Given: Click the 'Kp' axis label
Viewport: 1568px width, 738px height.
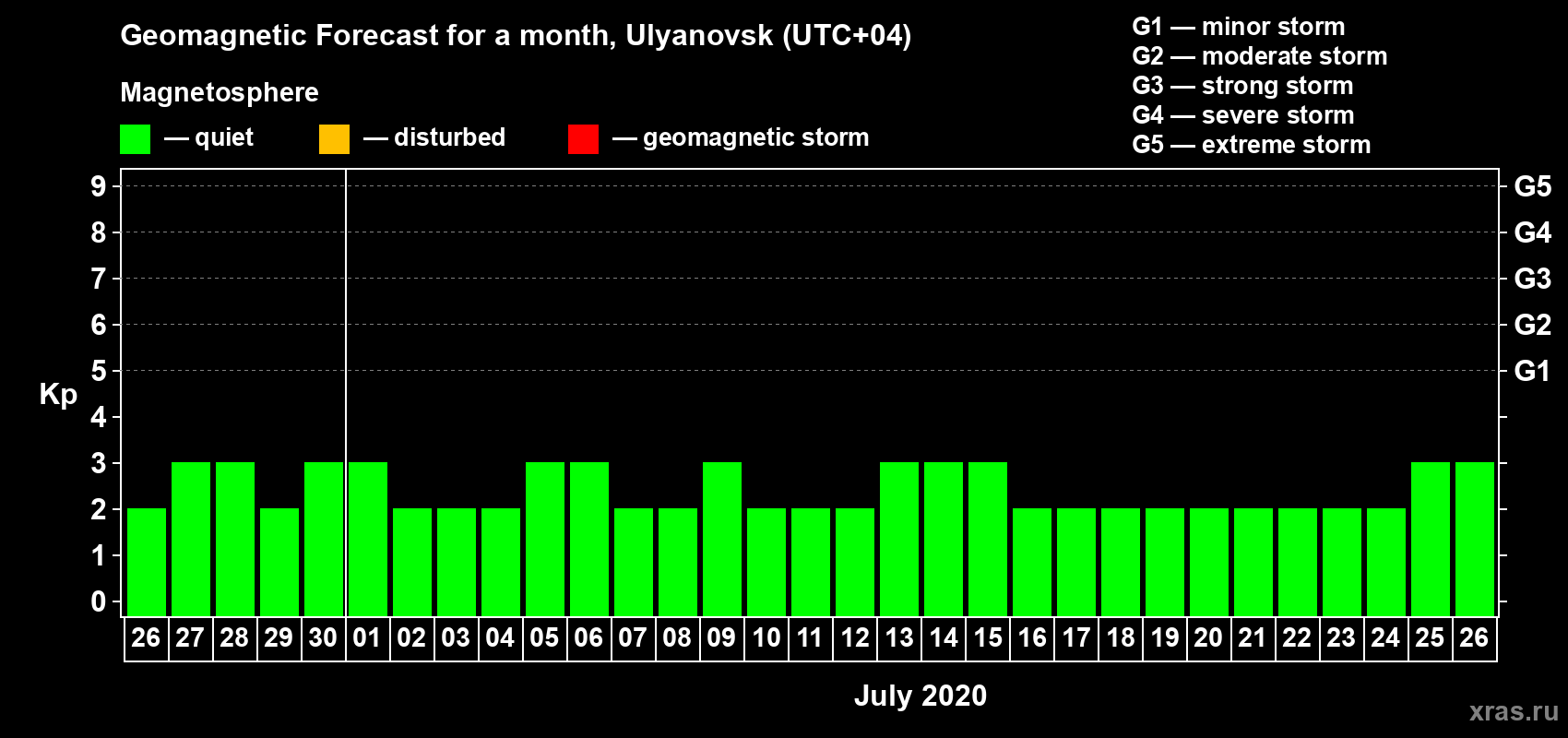Looking at the screenshot, I should click(58, 395).
